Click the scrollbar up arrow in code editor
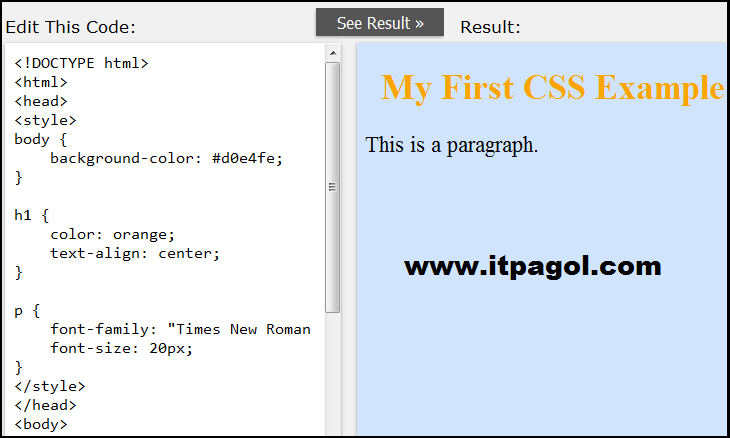The width and height of the screenshot is (730, 438). click(333, 53)
